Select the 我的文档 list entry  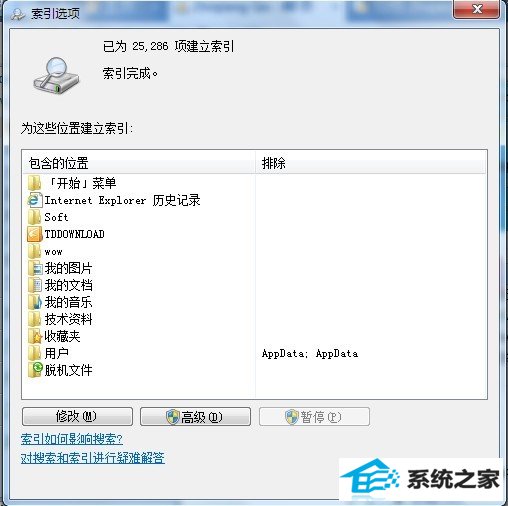(69, 285)
